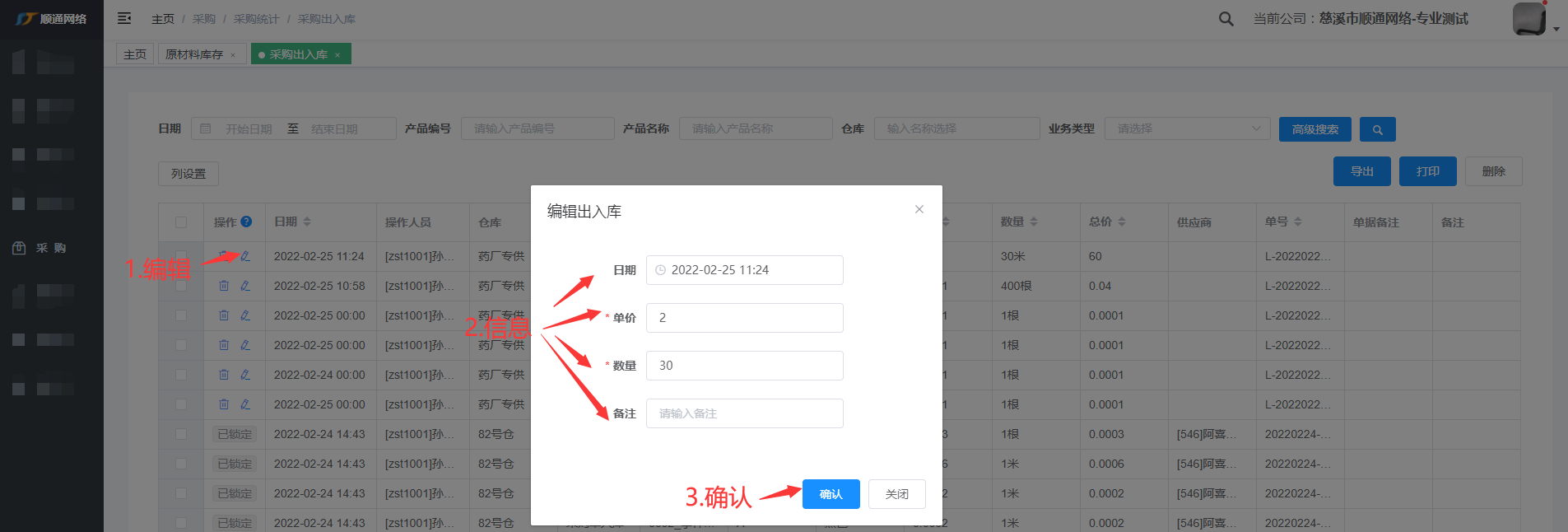Image resolution: width=1568 pixels, height=532 pixels.
Task: Open the 采购 menu in the sidebar
Action: point(51,248)
